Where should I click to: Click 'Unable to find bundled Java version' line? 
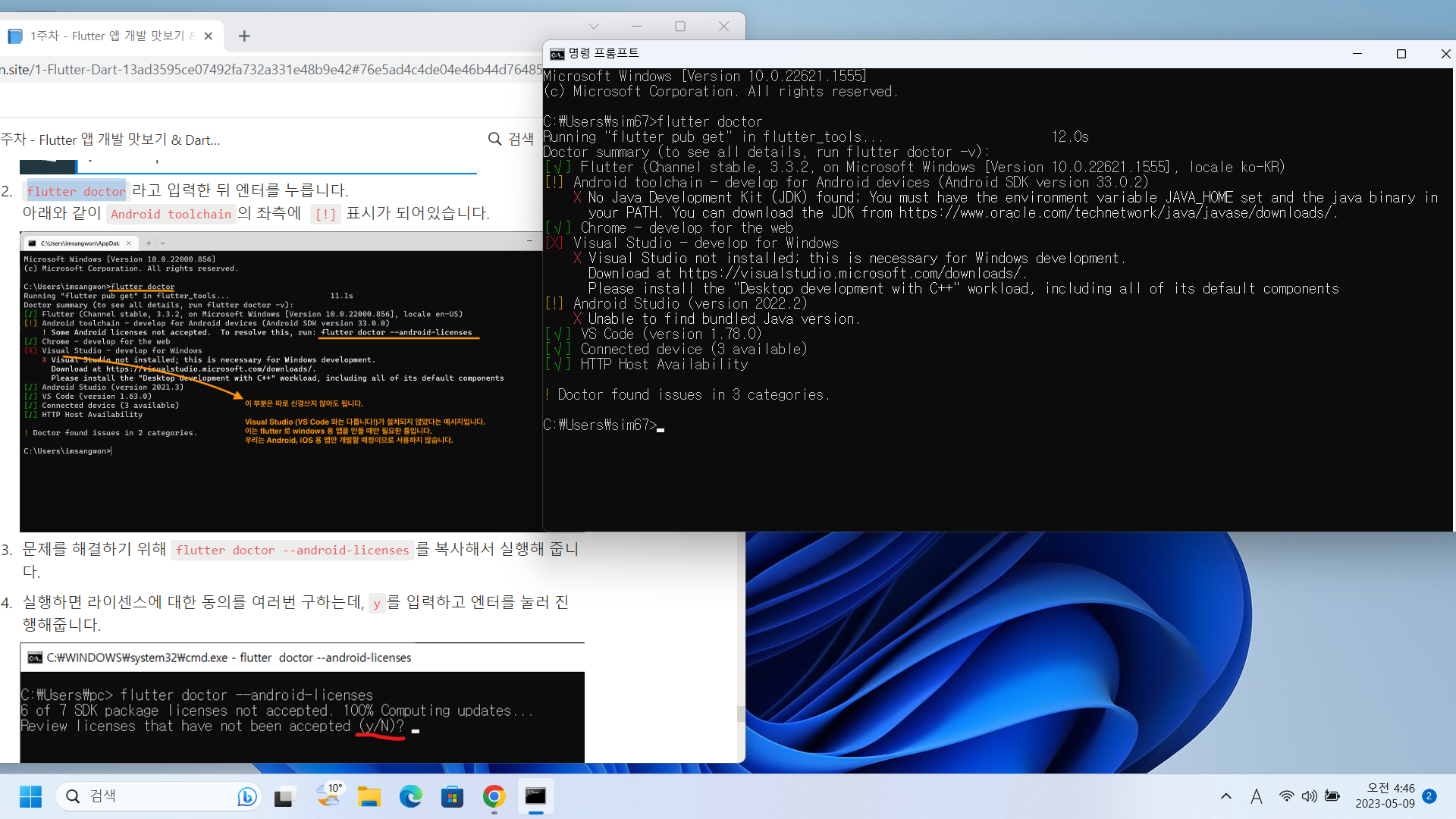coord(717,318)
